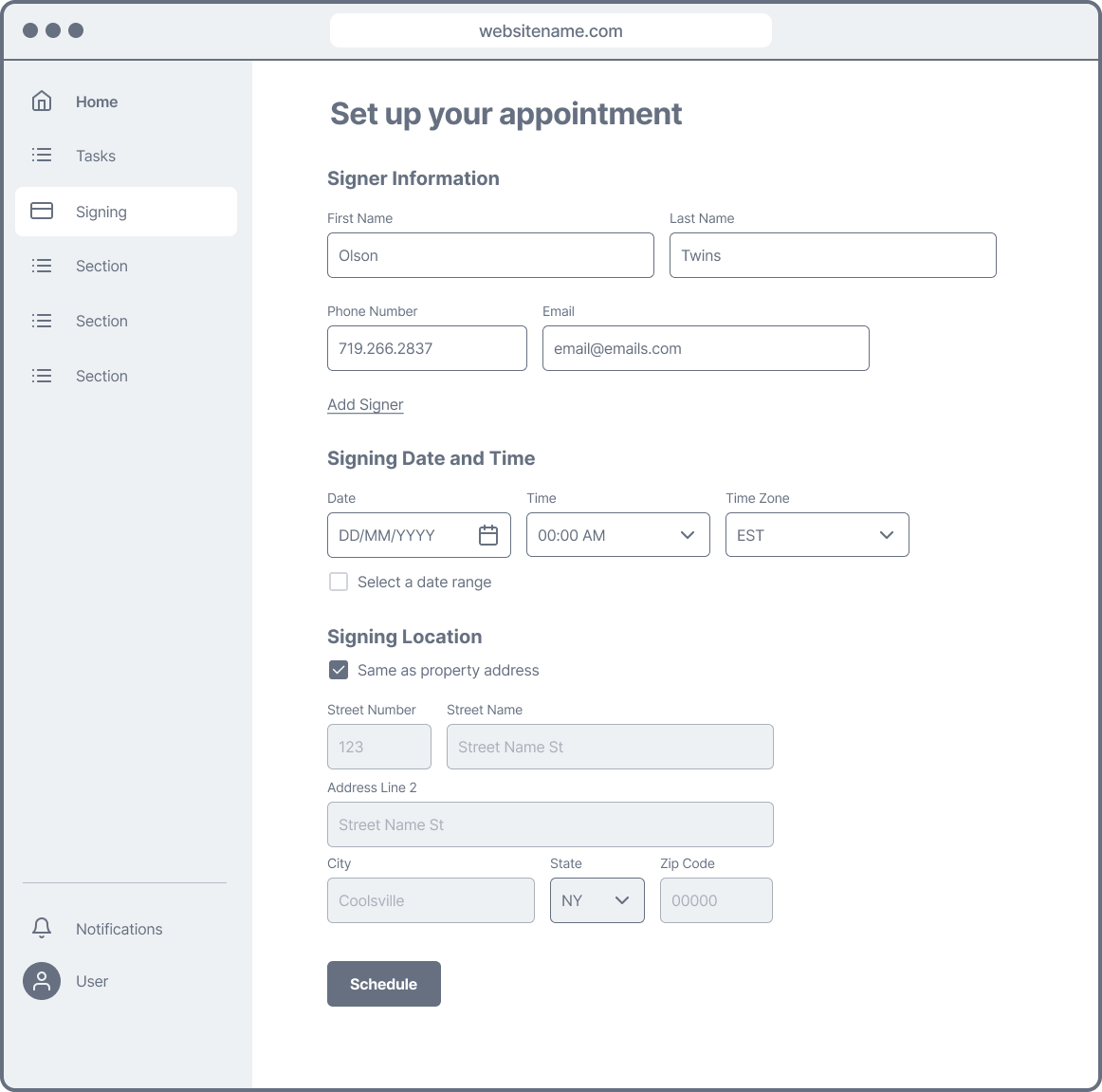Click the last Section list icon
Viewport: 1102px width, 1092px height.
pyautogui.click(x=42, y=376)
